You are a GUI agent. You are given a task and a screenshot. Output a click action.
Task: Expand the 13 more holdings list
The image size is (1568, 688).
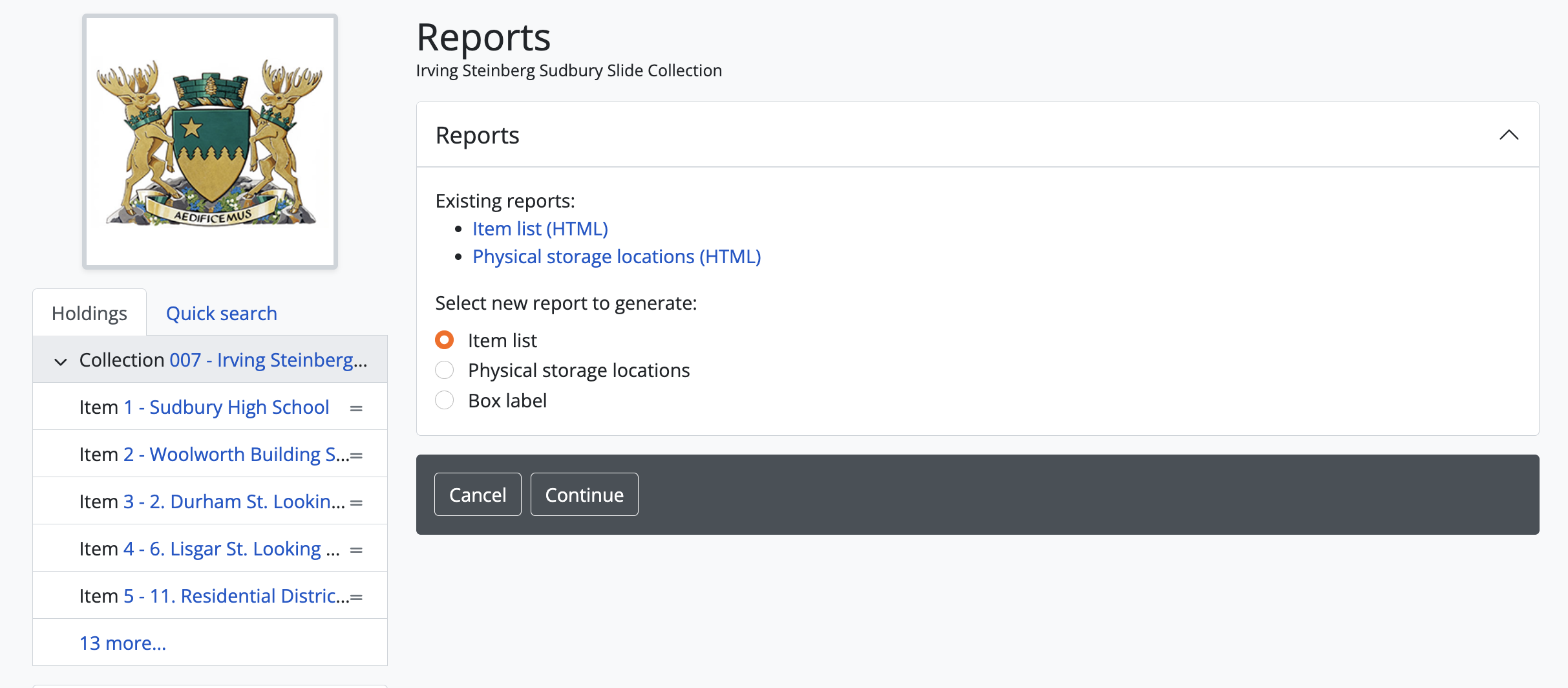click(123, 643)
